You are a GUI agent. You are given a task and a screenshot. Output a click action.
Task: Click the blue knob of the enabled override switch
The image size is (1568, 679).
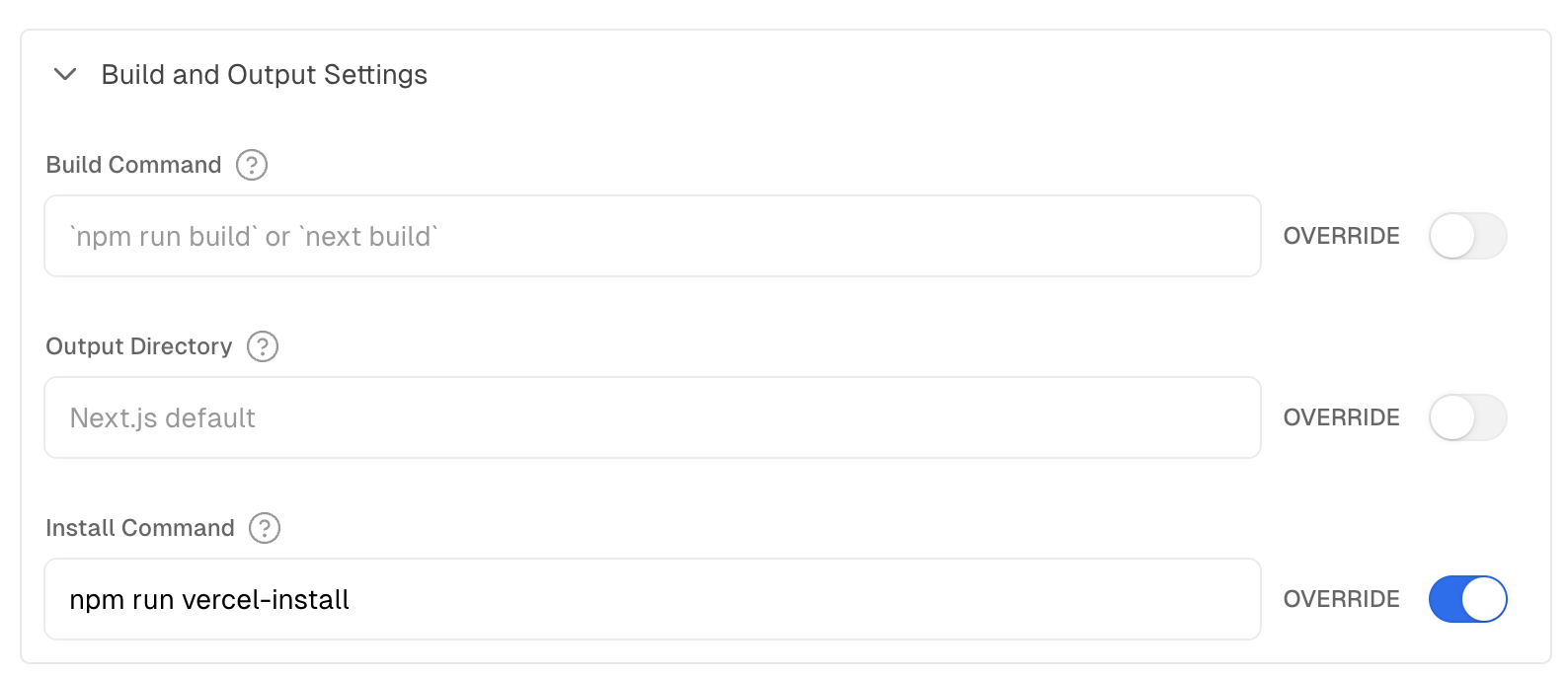tap(1483, 599)
